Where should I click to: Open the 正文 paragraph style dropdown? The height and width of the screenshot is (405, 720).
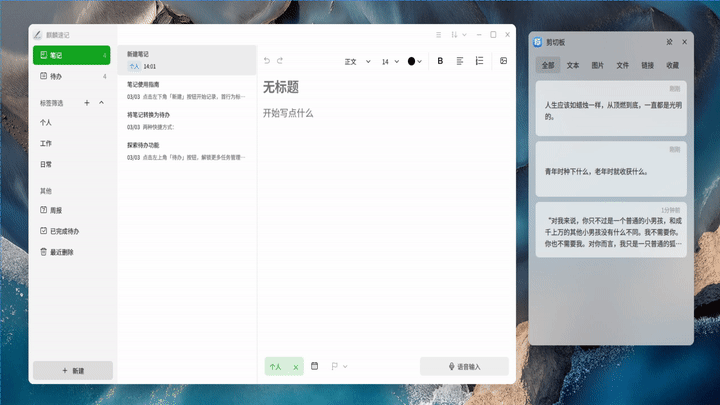(x=357, y=62)
